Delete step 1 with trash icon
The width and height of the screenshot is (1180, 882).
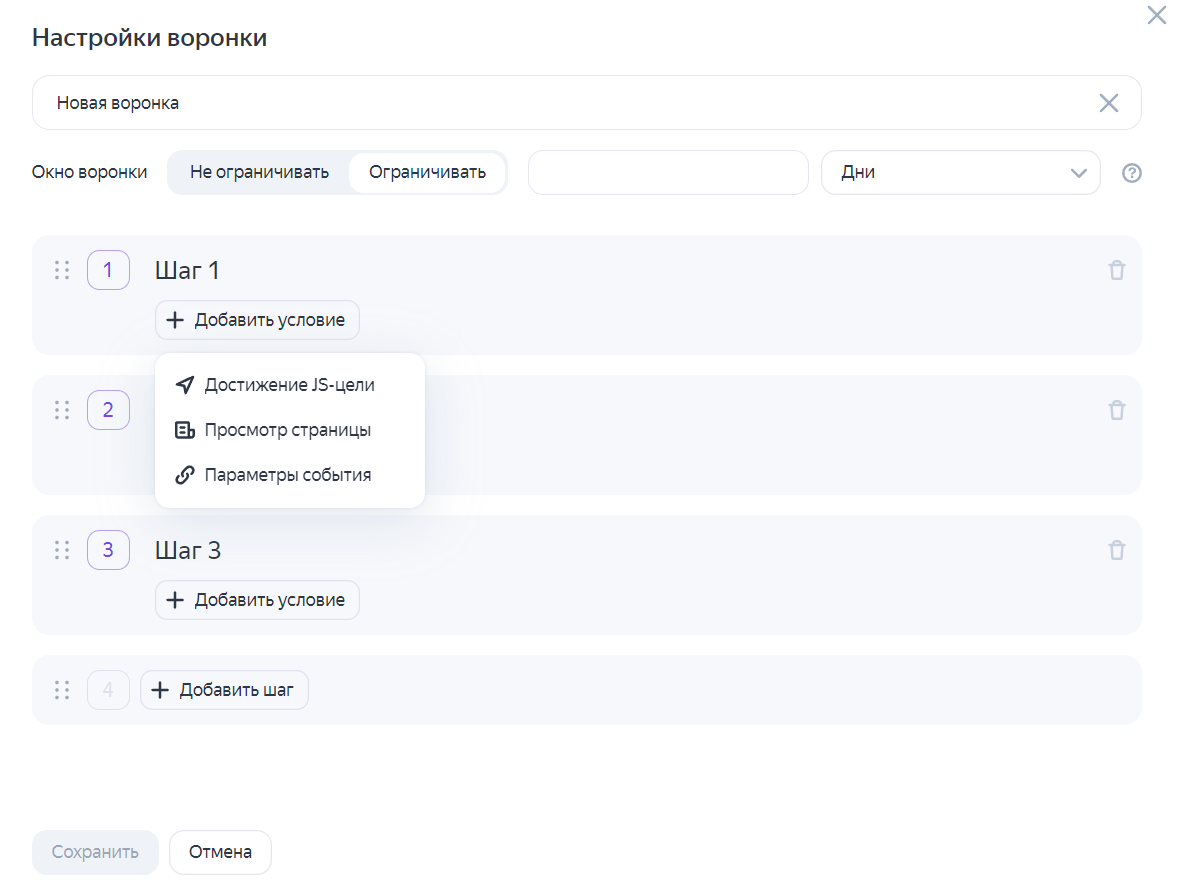(1117, 270)
